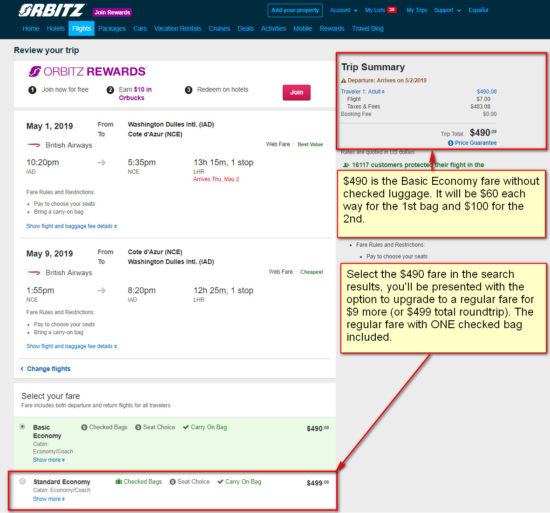Click the British Airways logo on May 9 flight
Viewport: 550px width, 513px height.
click(x=34, y=272)
